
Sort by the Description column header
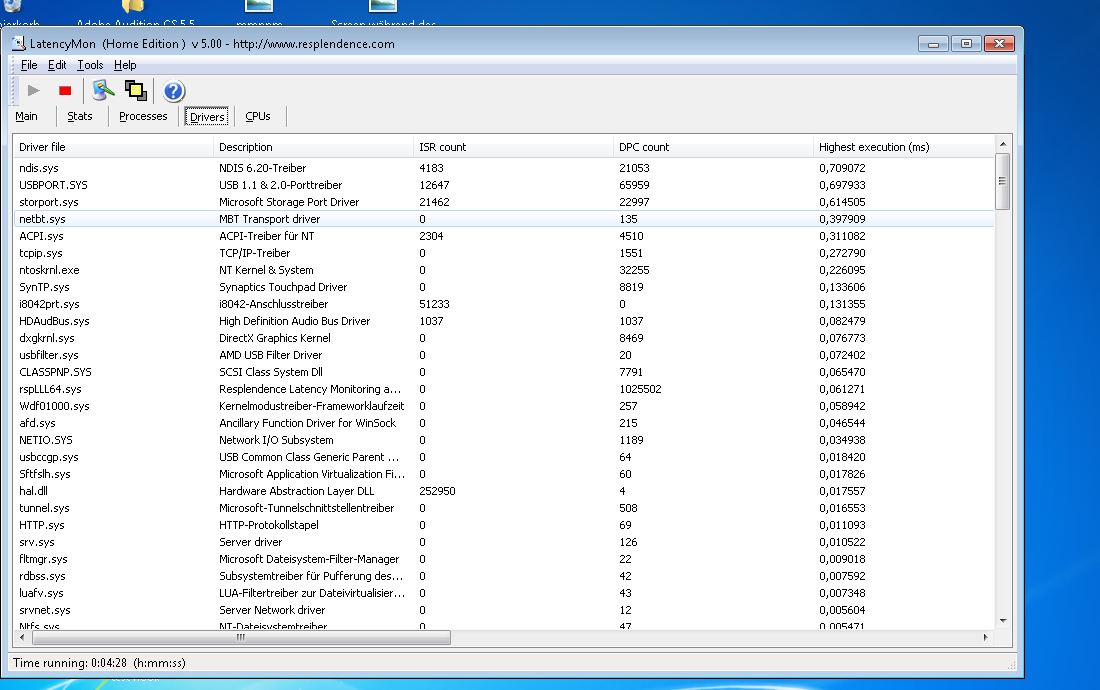tap(314, 147)
